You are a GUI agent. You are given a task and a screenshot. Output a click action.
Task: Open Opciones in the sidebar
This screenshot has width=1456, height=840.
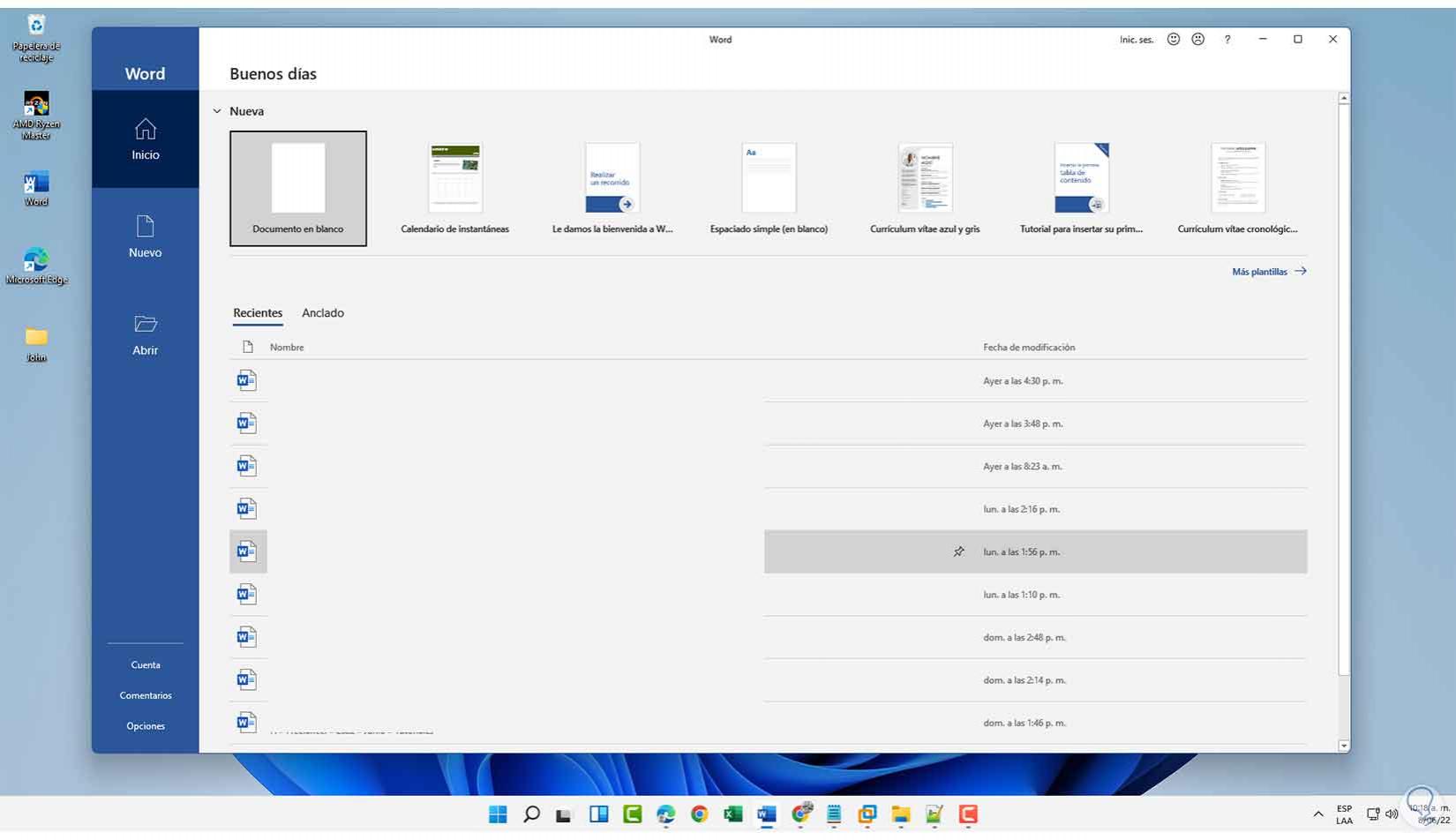(x=146, y=727)
